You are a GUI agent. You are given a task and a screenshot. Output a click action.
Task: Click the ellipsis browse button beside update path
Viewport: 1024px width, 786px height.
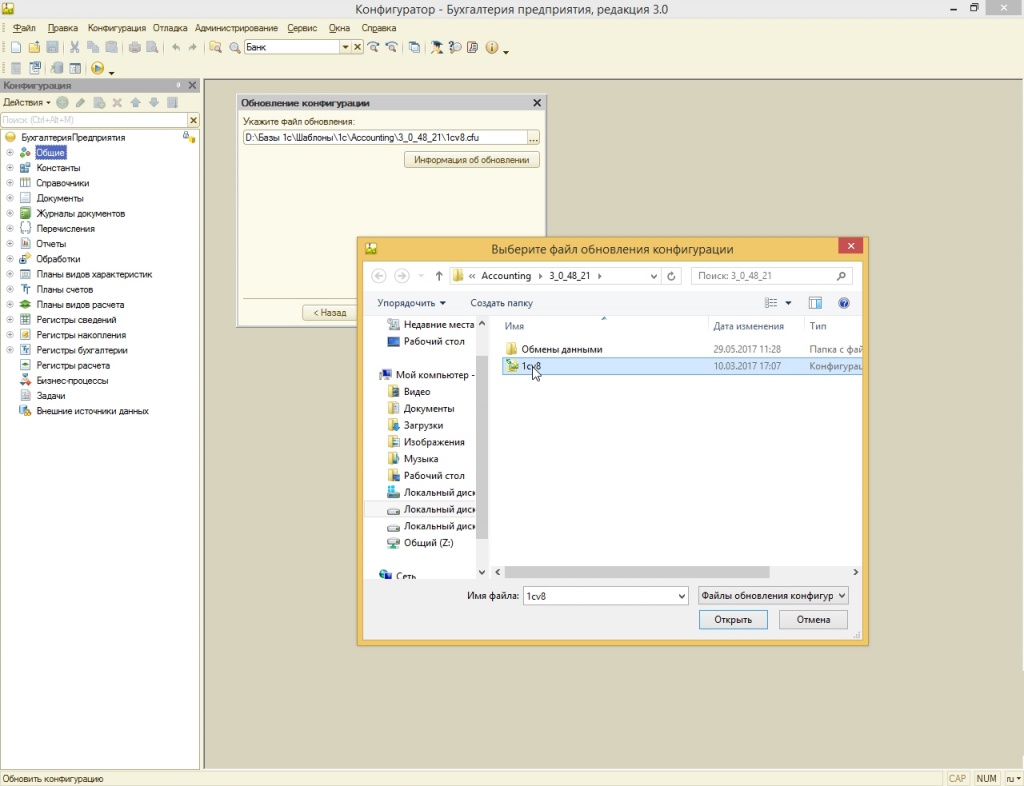(x=534, y=138)
